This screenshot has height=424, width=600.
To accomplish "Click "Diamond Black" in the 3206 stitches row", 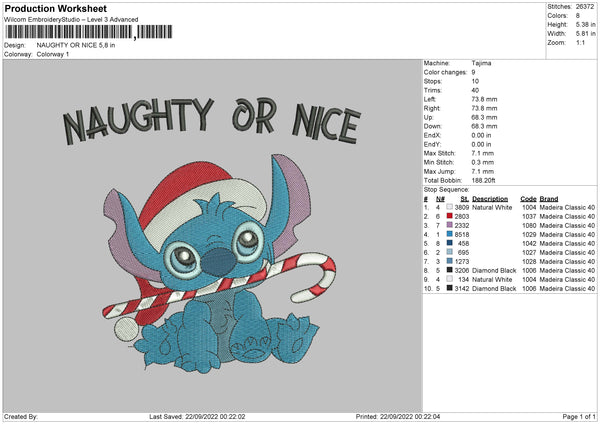I will pyautogui.click(x=494, y=271).
